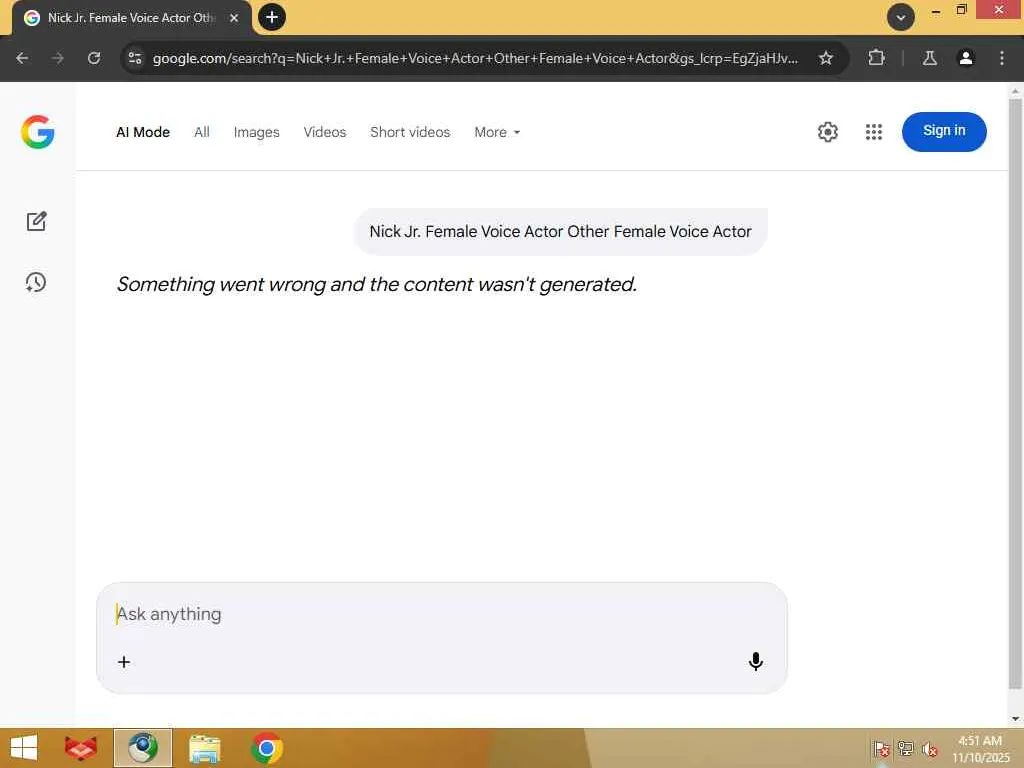Screen dimensions: 1024x768
Task: Open Chrome Labs flask icon
Action: [930, 58]
